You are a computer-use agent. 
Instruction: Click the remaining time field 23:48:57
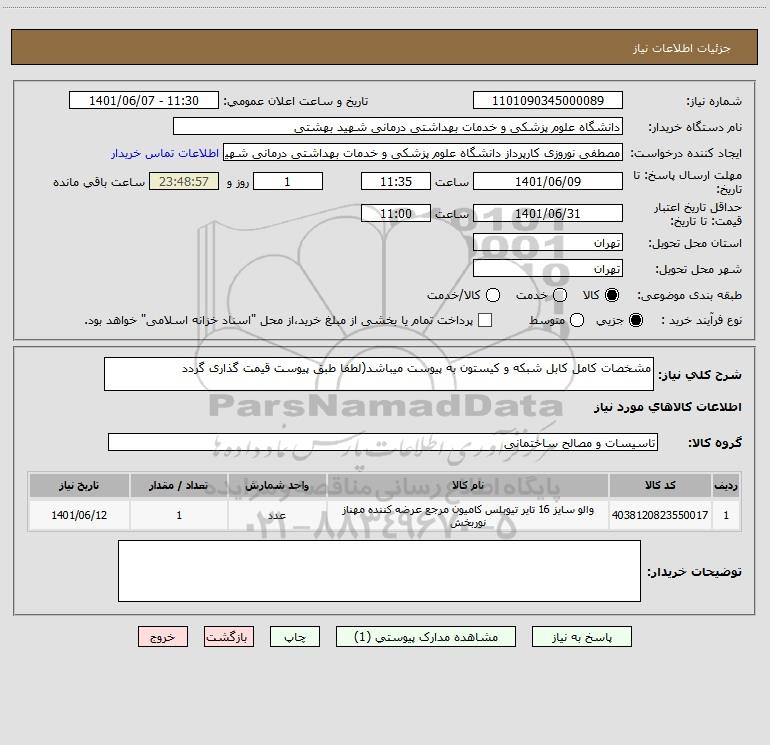(x=184, y=181)
